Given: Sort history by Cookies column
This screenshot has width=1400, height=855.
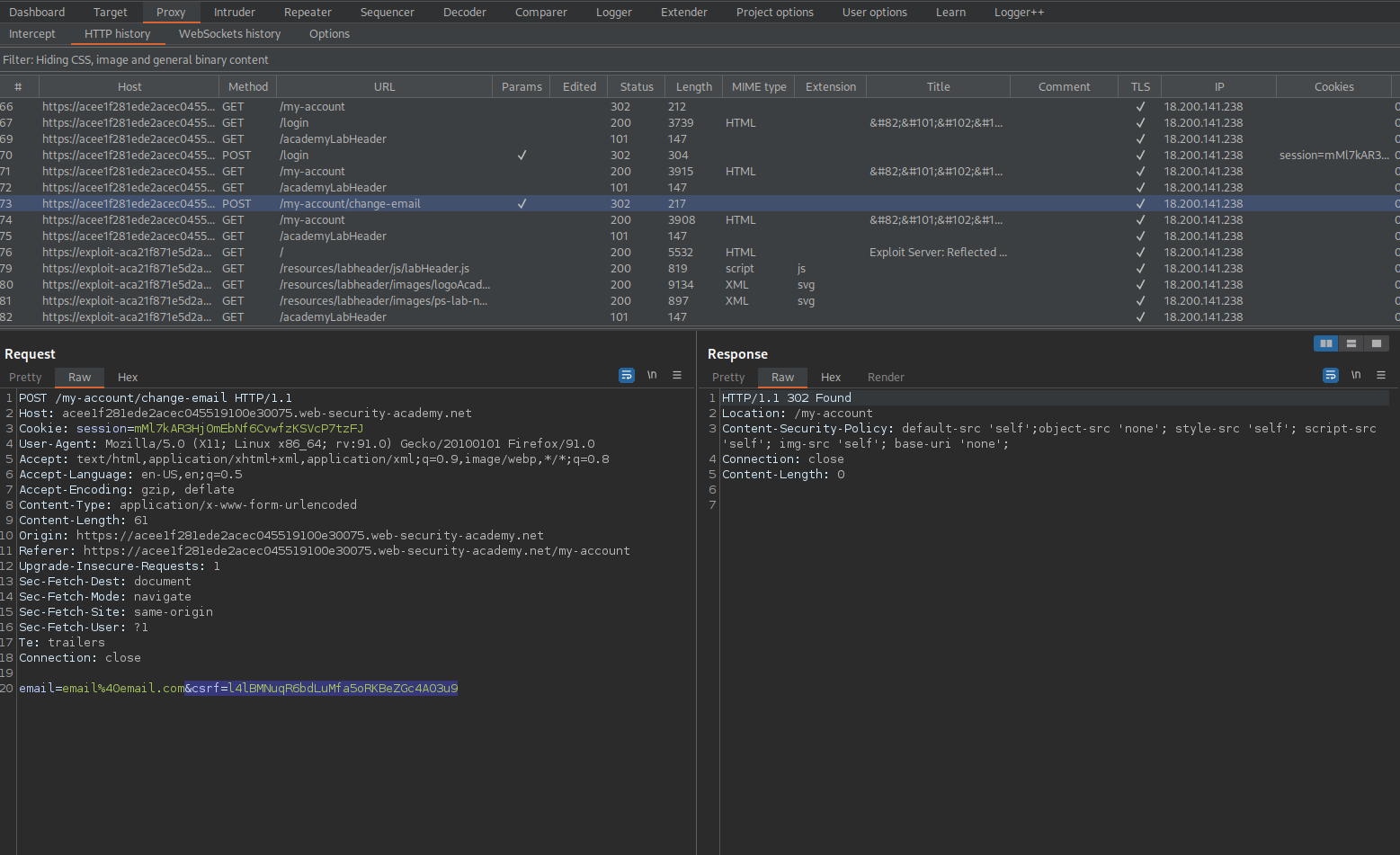Looking at the screenshot, I should [x=1334, y=86].
